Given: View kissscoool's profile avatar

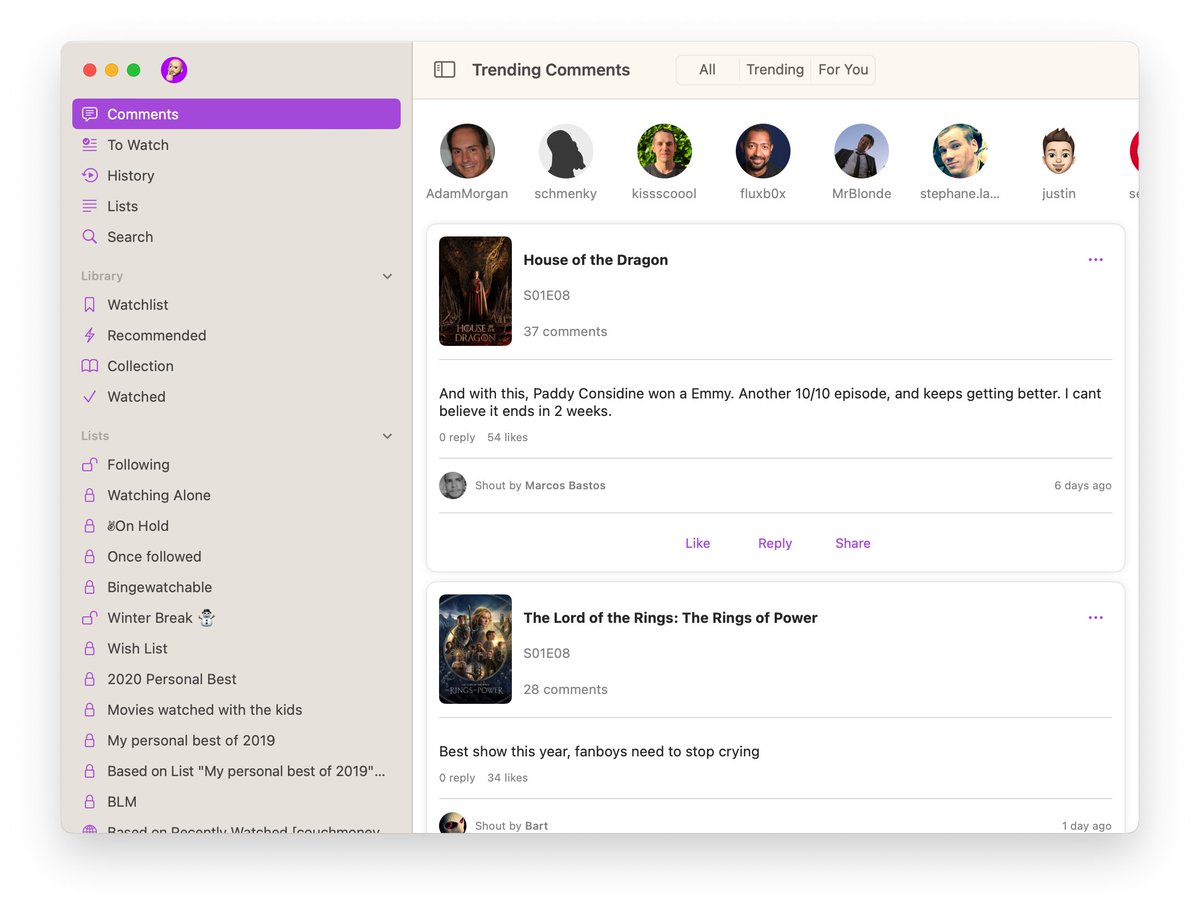Looking at the screenshot, I should coord(664,151).
